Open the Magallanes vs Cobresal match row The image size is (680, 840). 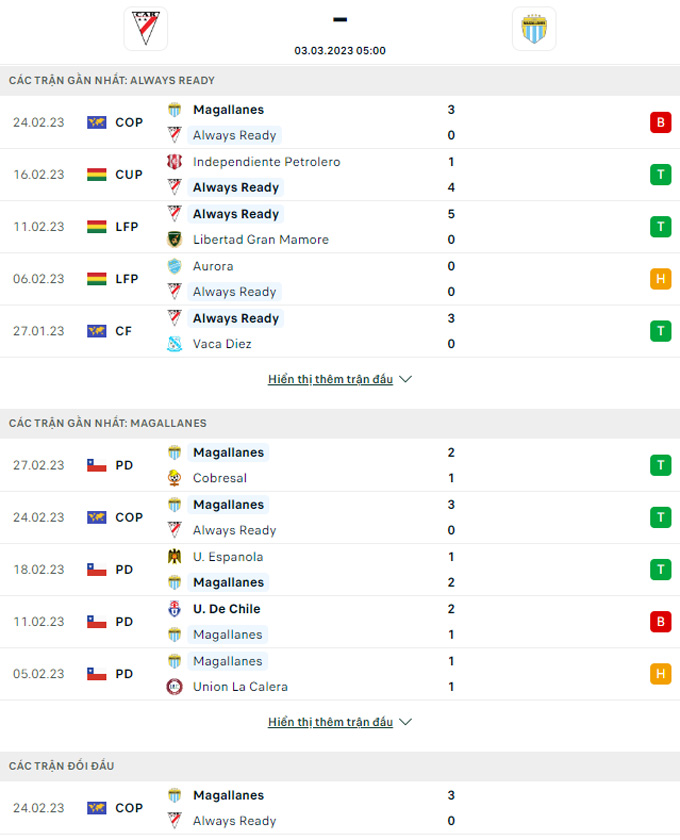[x=340, y=465]
